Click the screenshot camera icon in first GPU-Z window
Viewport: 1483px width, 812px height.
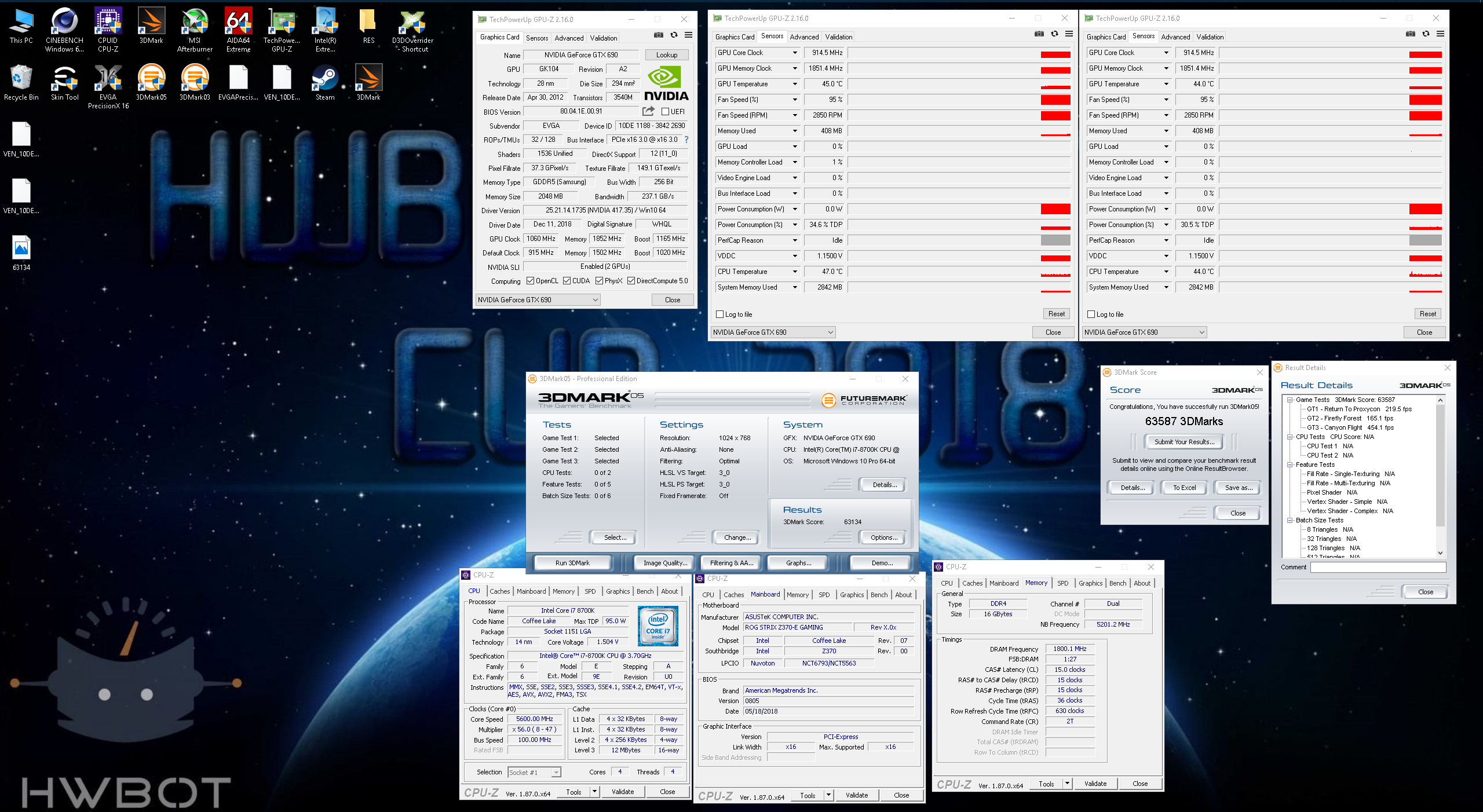click(x=659, y=35)
